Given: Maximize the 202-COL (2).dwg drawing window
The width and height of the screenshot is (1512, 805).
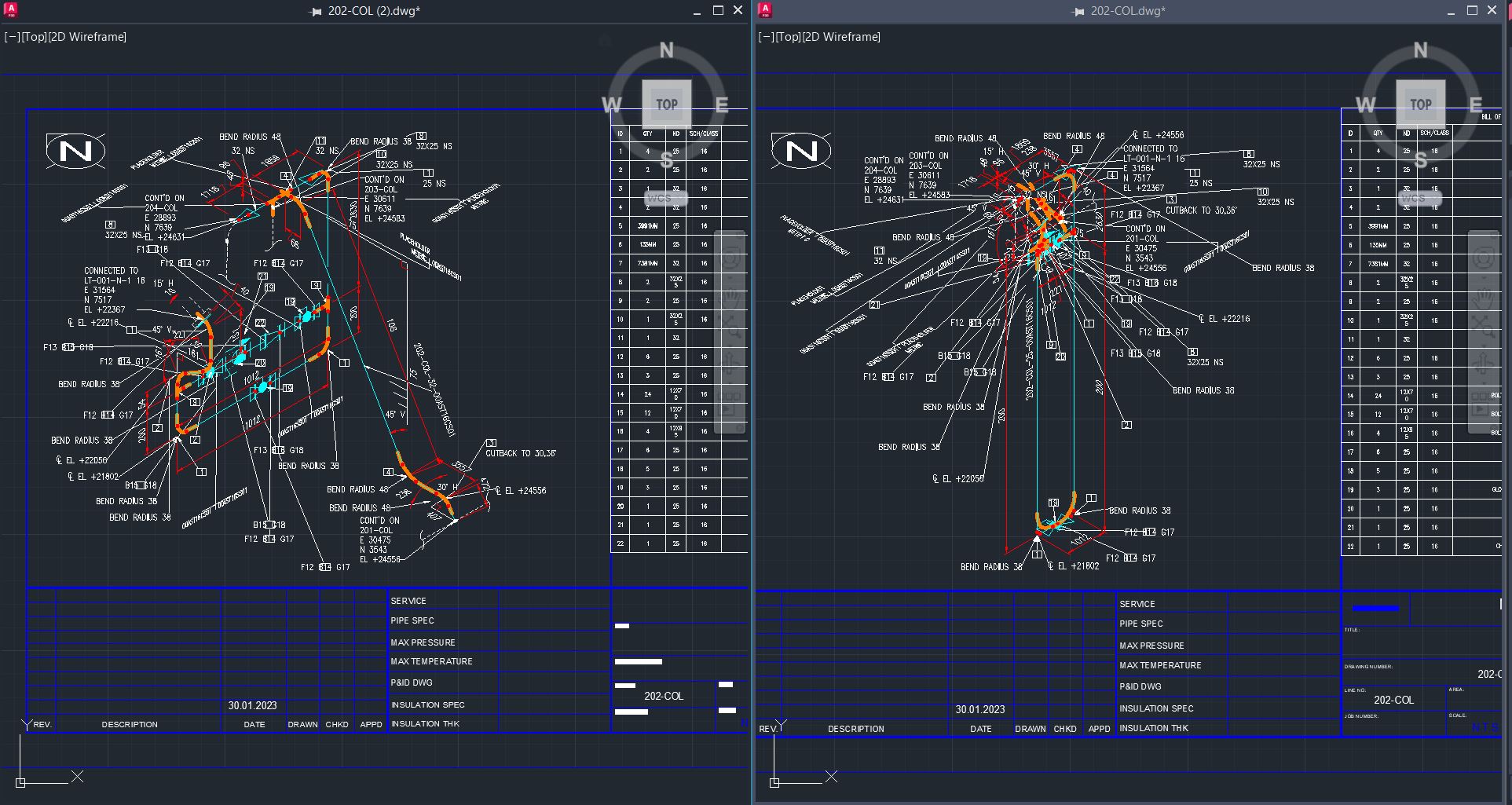Looking at the screenshot, I should 718,10.
